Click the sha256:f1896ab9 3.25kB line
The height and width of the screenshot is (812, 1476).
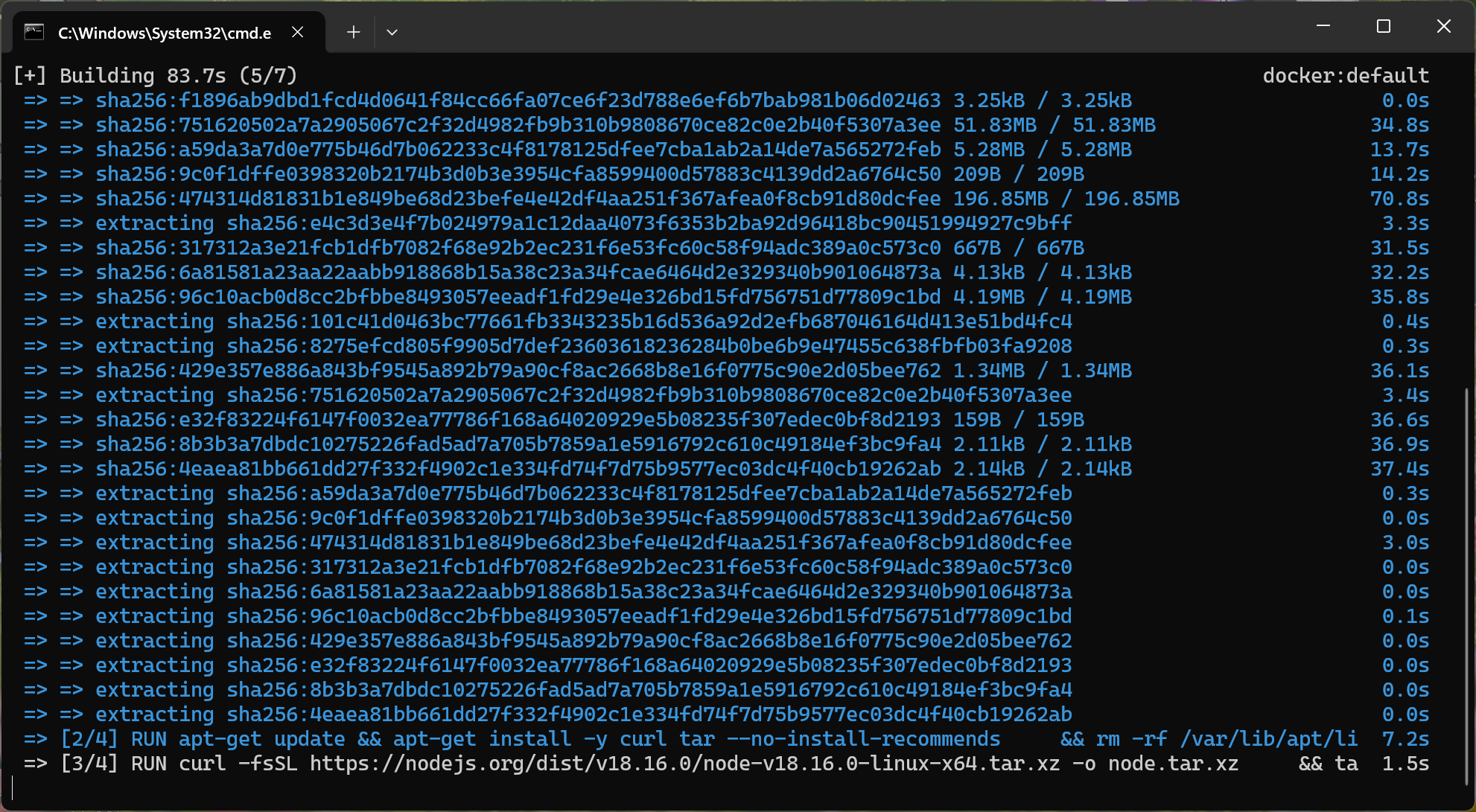tap(726, 100)
